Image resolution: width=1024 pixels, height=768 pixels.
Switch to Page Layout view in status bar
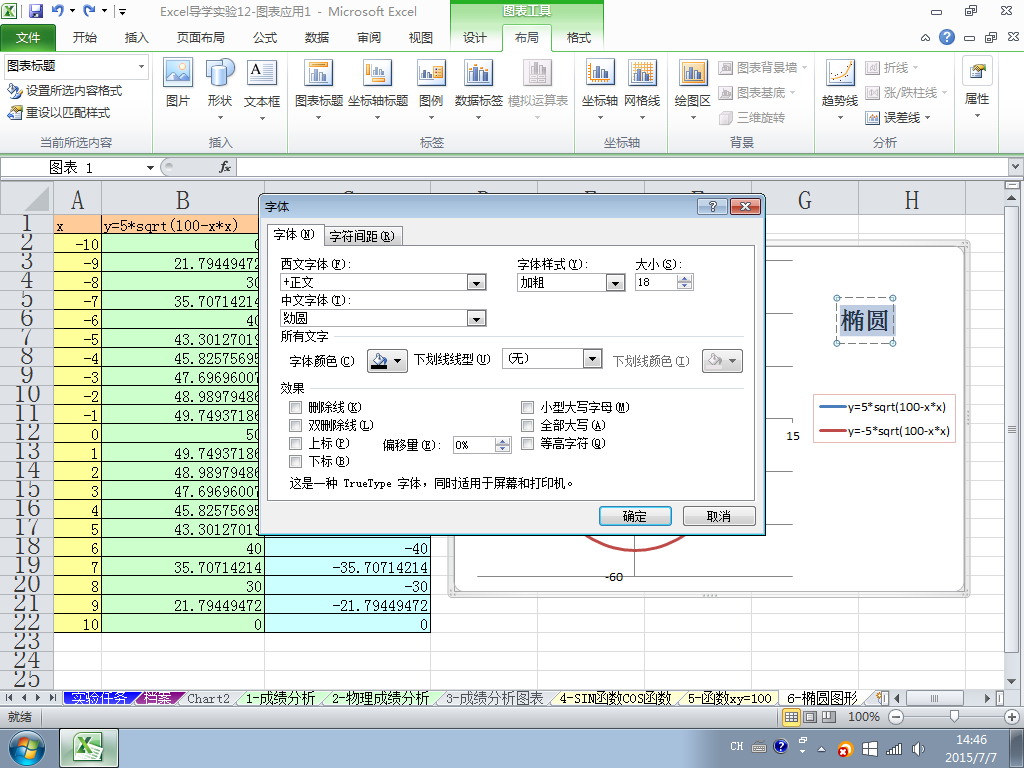pos(810,716)
